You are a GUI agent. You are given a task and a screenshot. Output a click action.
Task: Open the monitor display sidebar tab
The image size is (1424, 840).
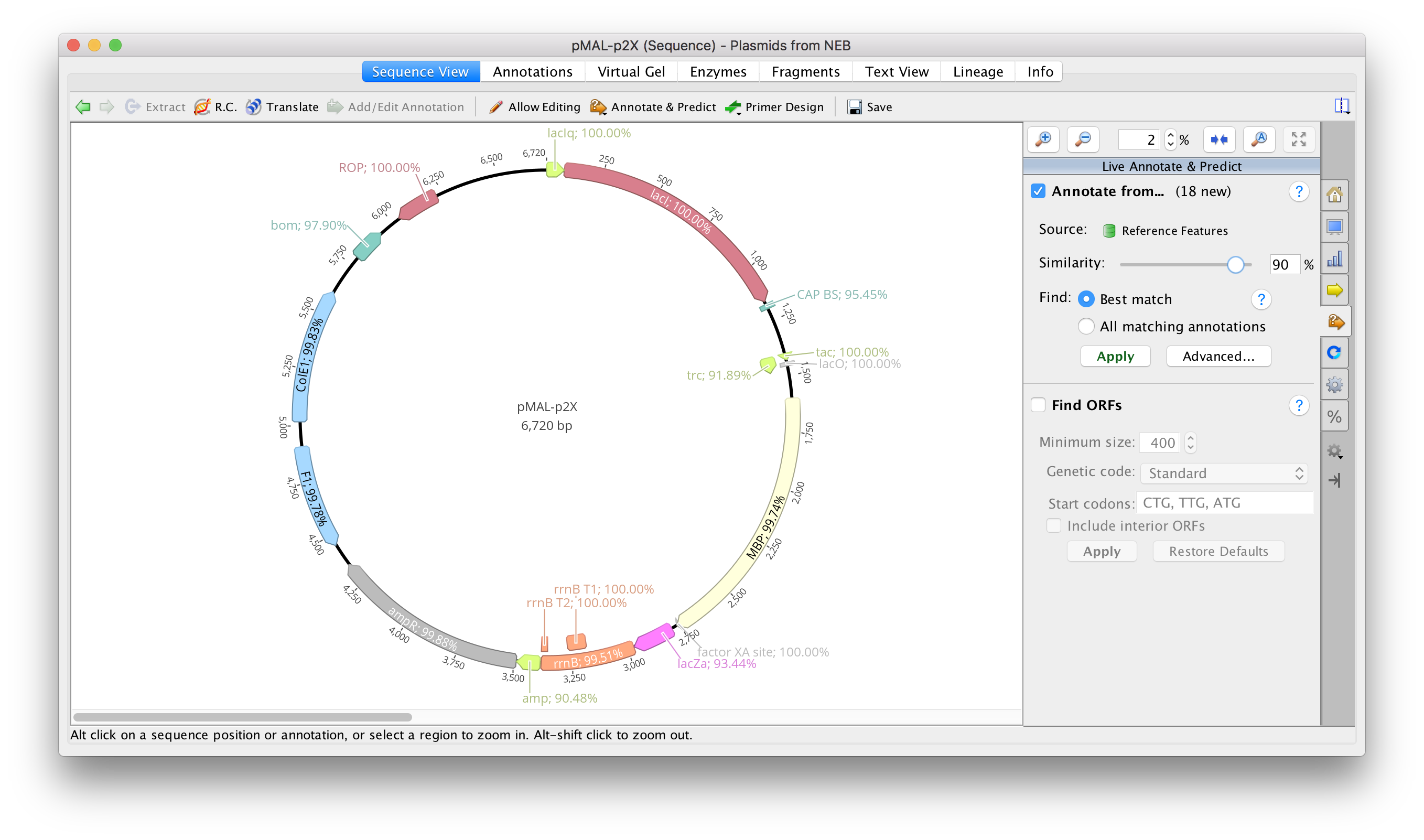(1334, 227)
